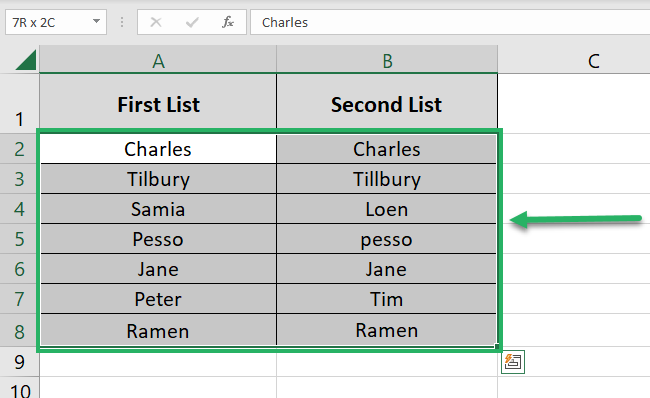Select row 9 header

19,362
